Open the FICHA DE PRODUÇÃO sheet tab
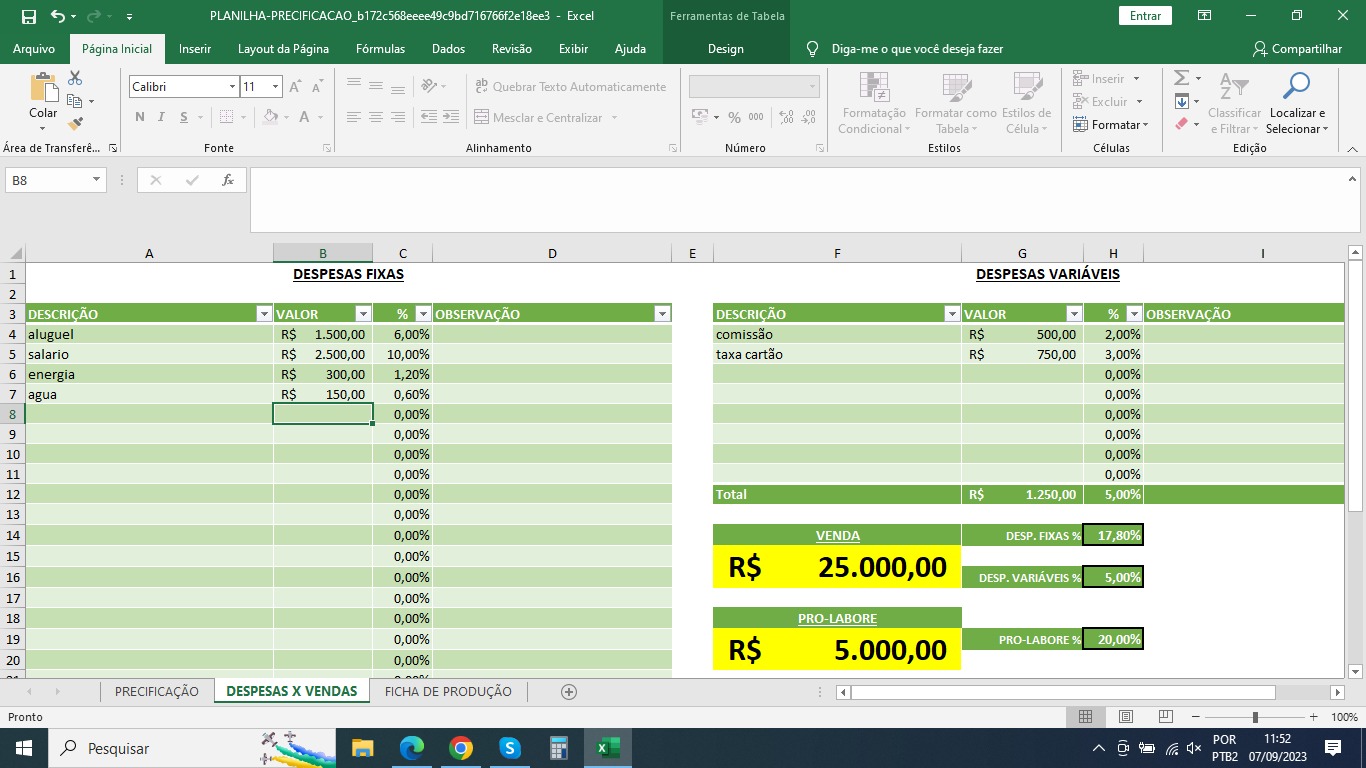Image resolution: width=1366 pixels, height=768 pixels. coord(448,691)
